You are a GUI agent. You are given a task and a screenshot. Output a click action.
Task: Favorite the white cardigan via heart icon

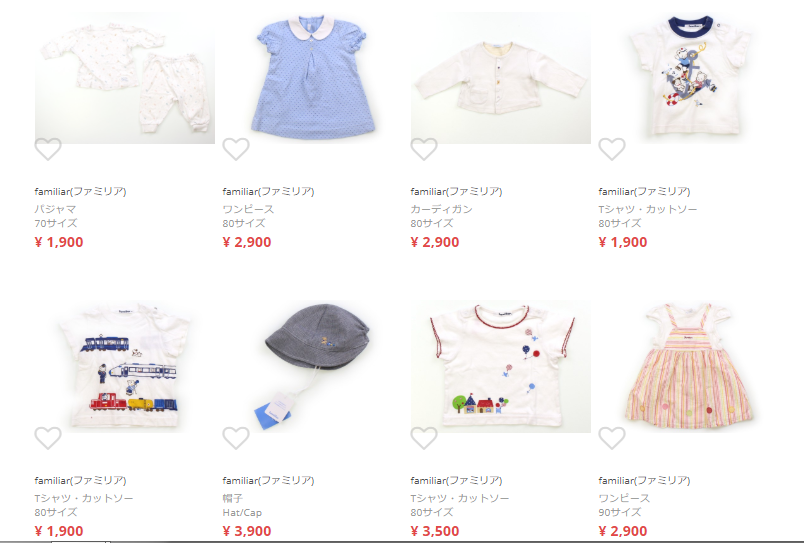click(x=424, y=149)
